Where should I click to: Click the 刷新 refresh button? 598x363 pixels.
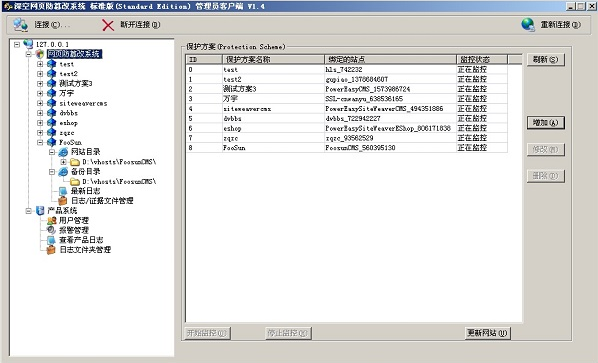tap(545, 59)
